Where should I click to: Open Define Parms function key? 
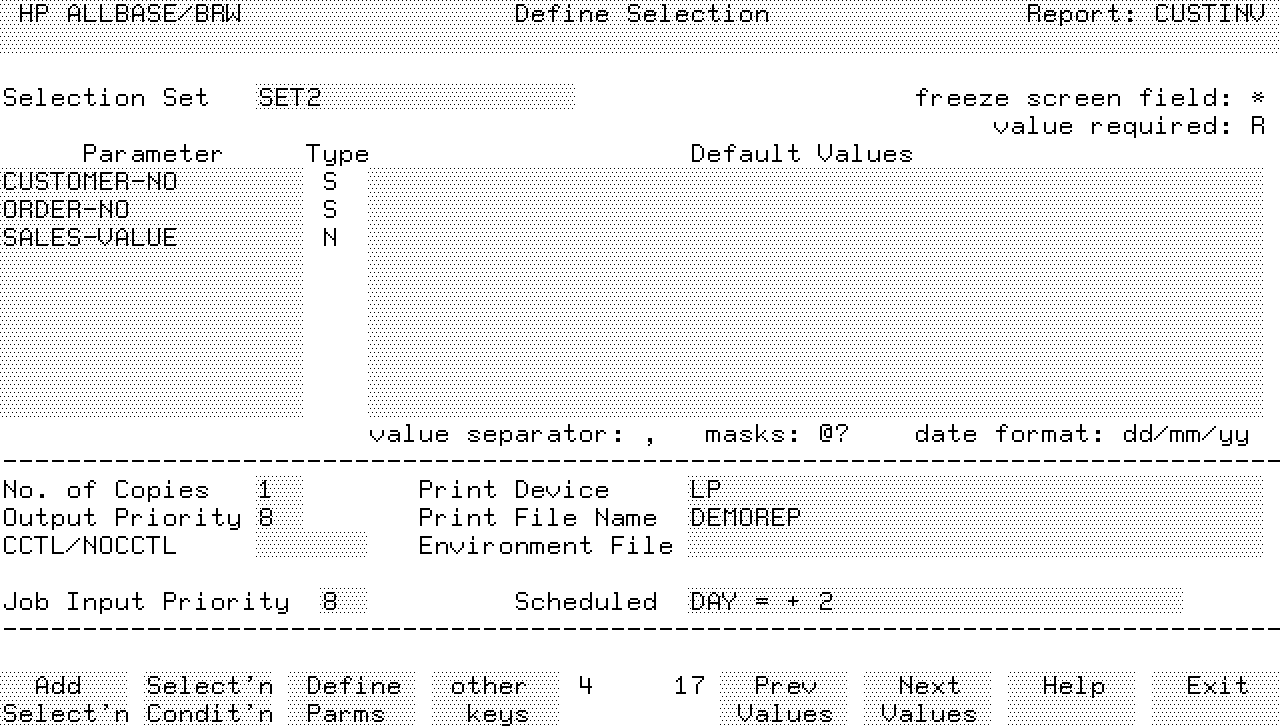pos(353,699)
